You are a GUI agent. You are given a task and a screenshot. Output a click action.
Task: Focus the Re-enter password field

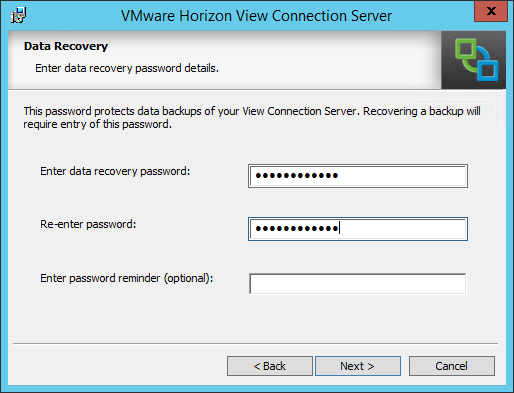point(358,229)
